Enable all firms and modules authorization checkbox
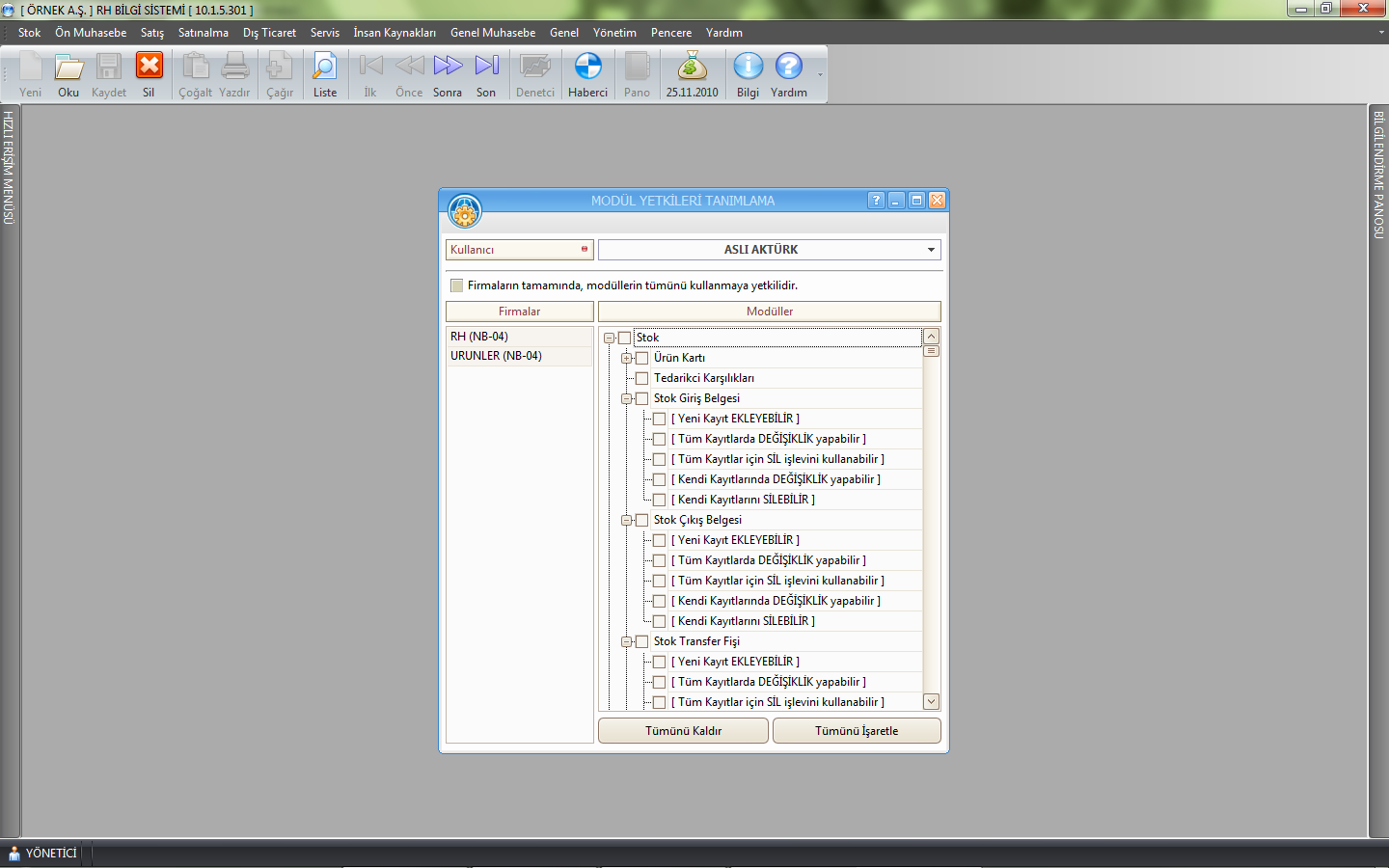 click(x=457, y=285)
